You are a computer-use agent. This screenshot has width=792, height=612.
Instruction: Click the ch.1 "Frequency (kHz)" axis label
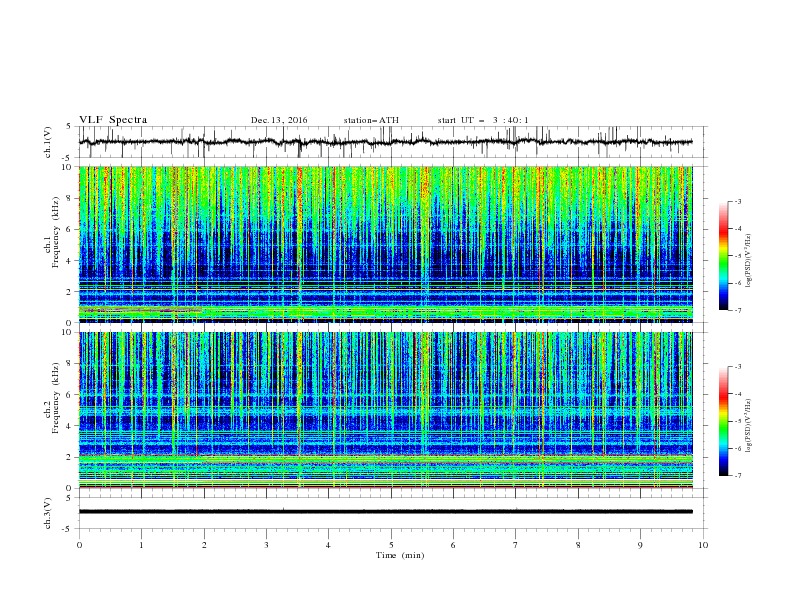[x=56, y=232]
